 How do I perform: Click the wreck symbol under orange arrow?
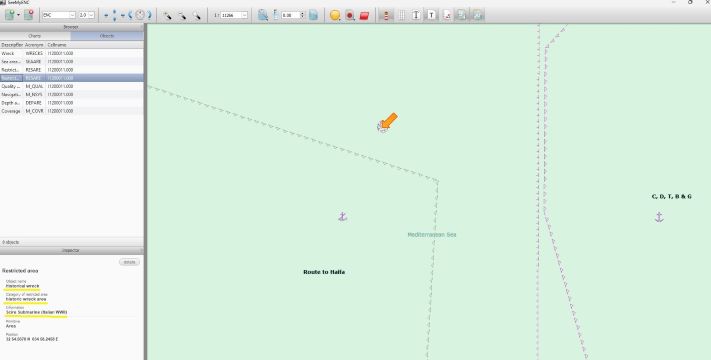click(x=382, y=127)
